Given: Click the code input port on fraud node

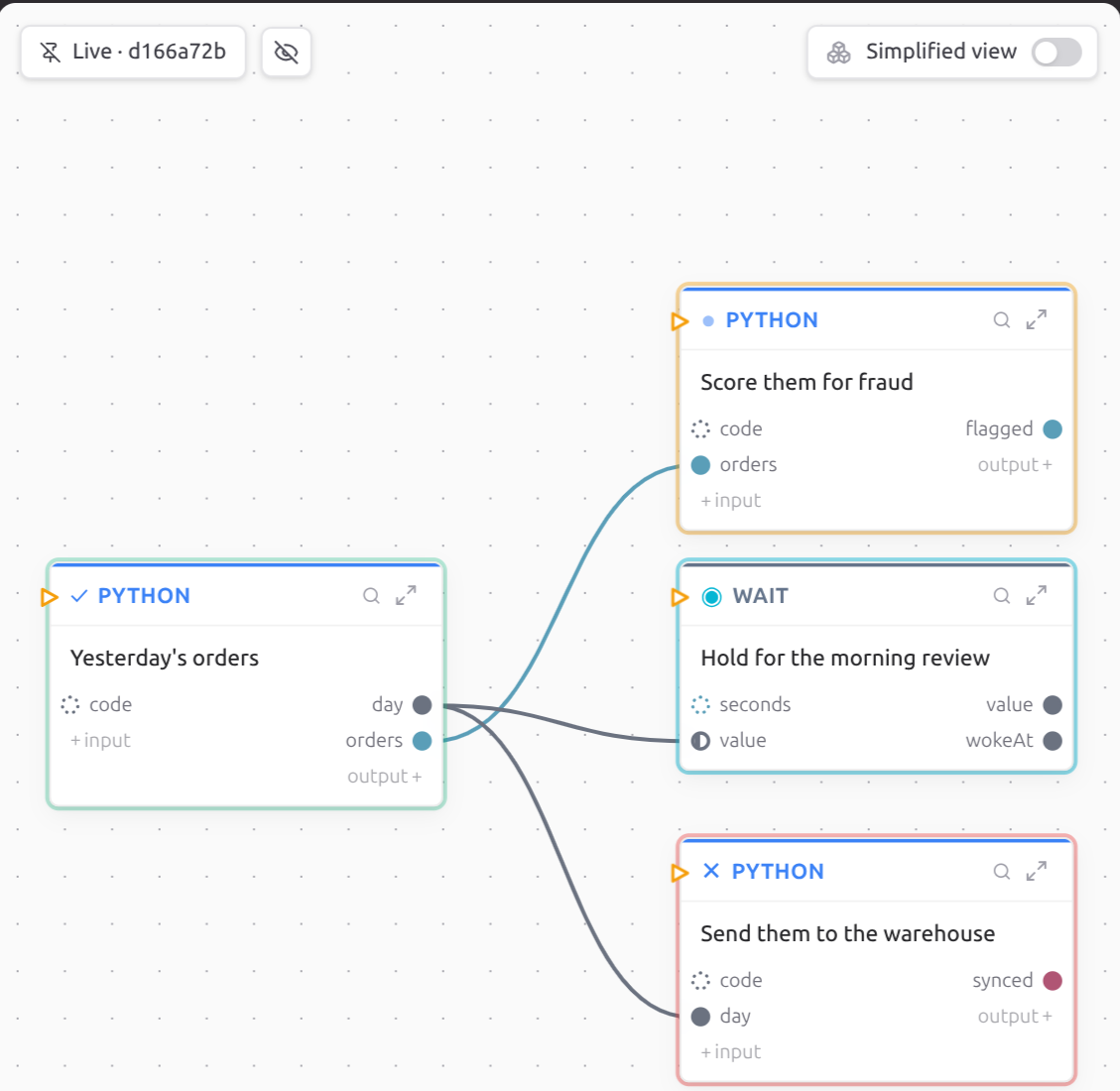Looking at the screenshot, I should [x=700, y=429].
